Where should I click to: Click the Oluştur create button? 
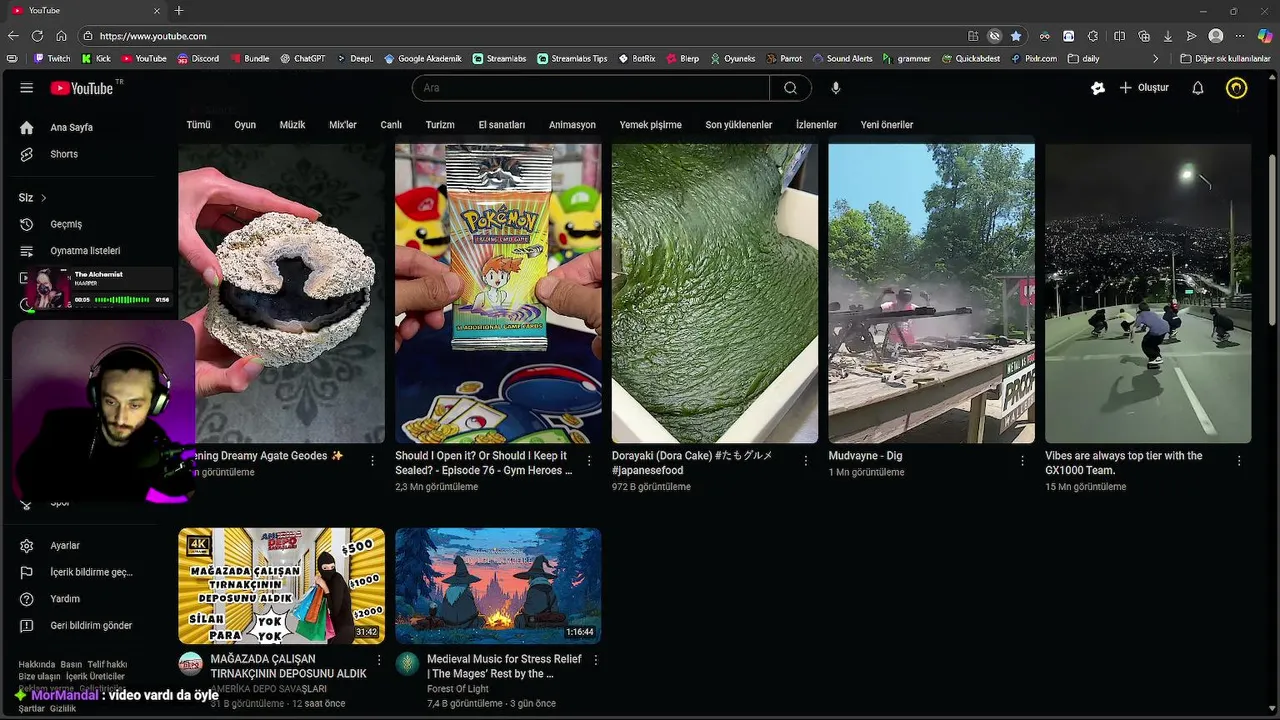pos(1144,88)
